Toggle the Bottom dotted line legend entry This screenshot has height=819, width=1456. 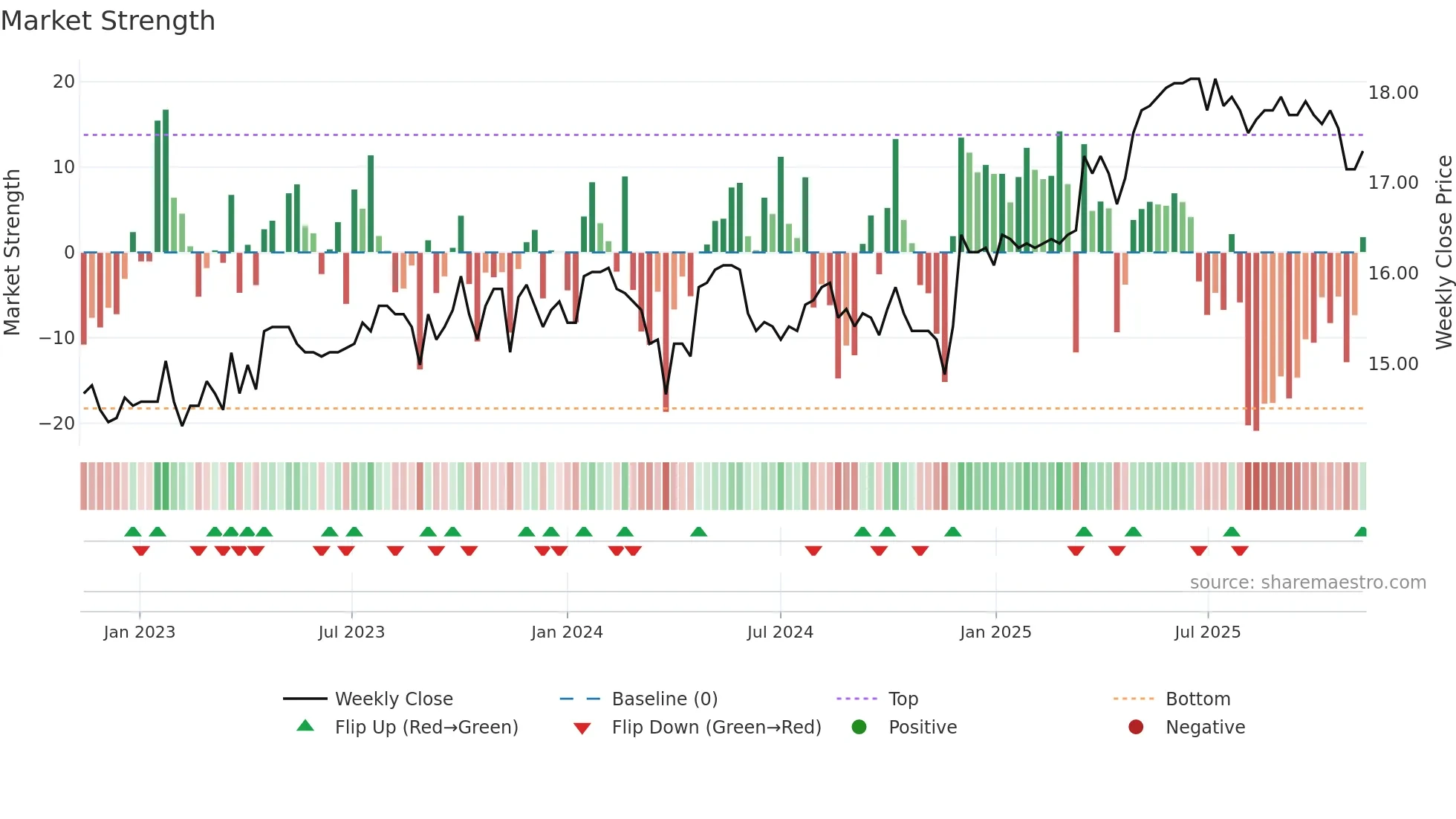tap(1197, 699)
